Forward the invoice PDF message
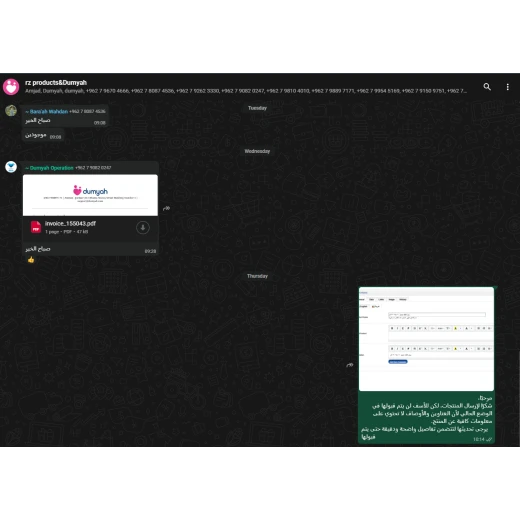This screenshot has width=520, height=520. [x=166, y=208]
